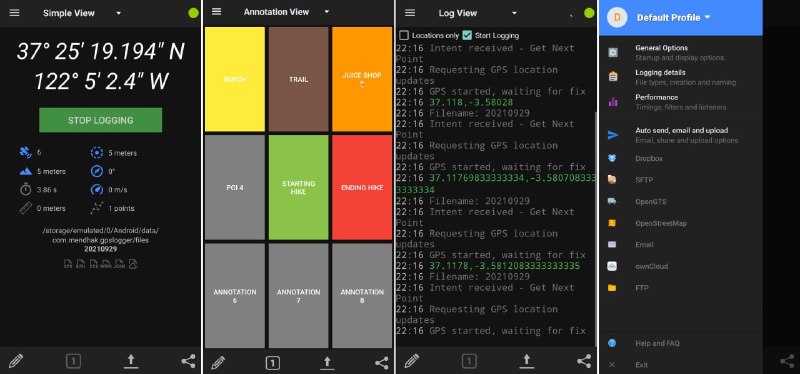Select ownCloud in the drawer
This screenshot has width=800, height=374.
click(681, 266)
